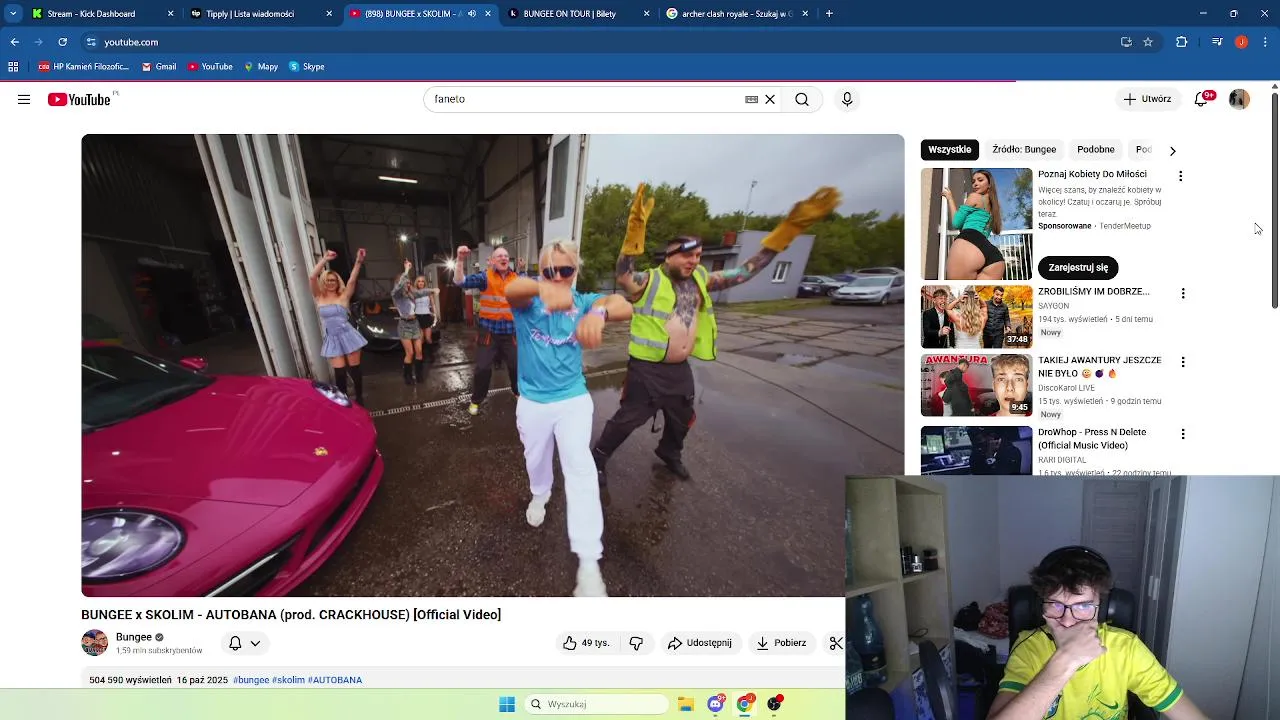Viewport: 1280px width, 720px height.
Task: Expand the subscription notification dropdown chevron
Action: click(255, 644)
